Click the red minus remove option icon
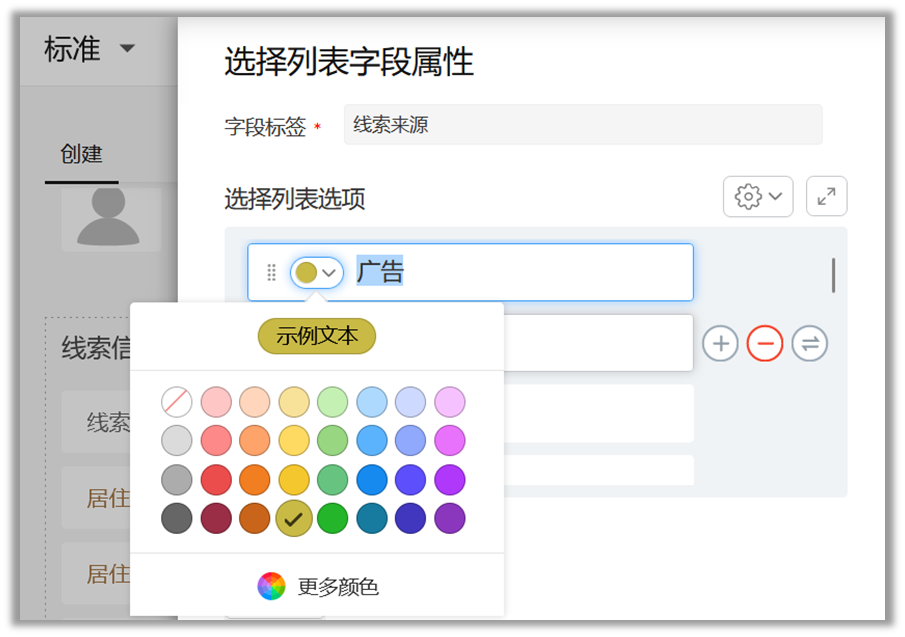This screenshot has height=637, width=905. (765, 344)
